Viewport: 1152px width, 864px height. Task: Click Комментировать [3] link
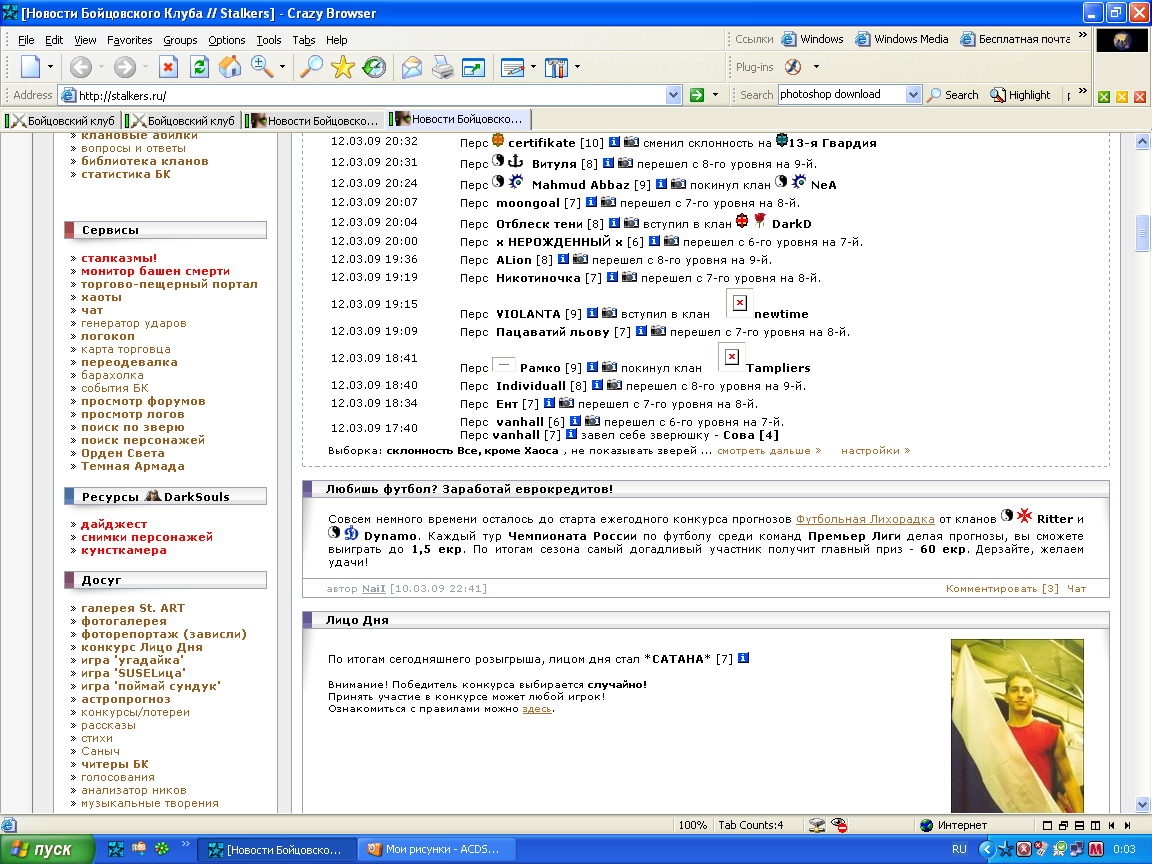tap(1002, 588)
